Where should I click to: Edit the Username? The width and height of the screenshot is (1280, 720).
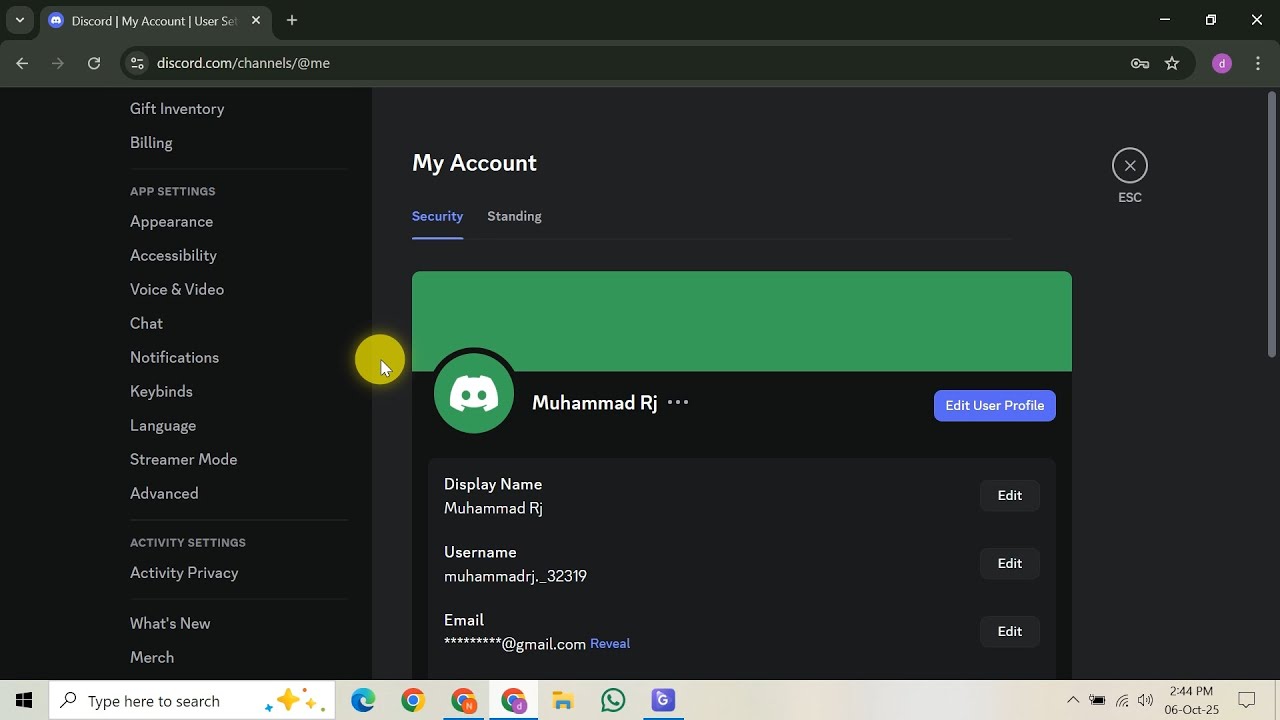[1010, 564]
